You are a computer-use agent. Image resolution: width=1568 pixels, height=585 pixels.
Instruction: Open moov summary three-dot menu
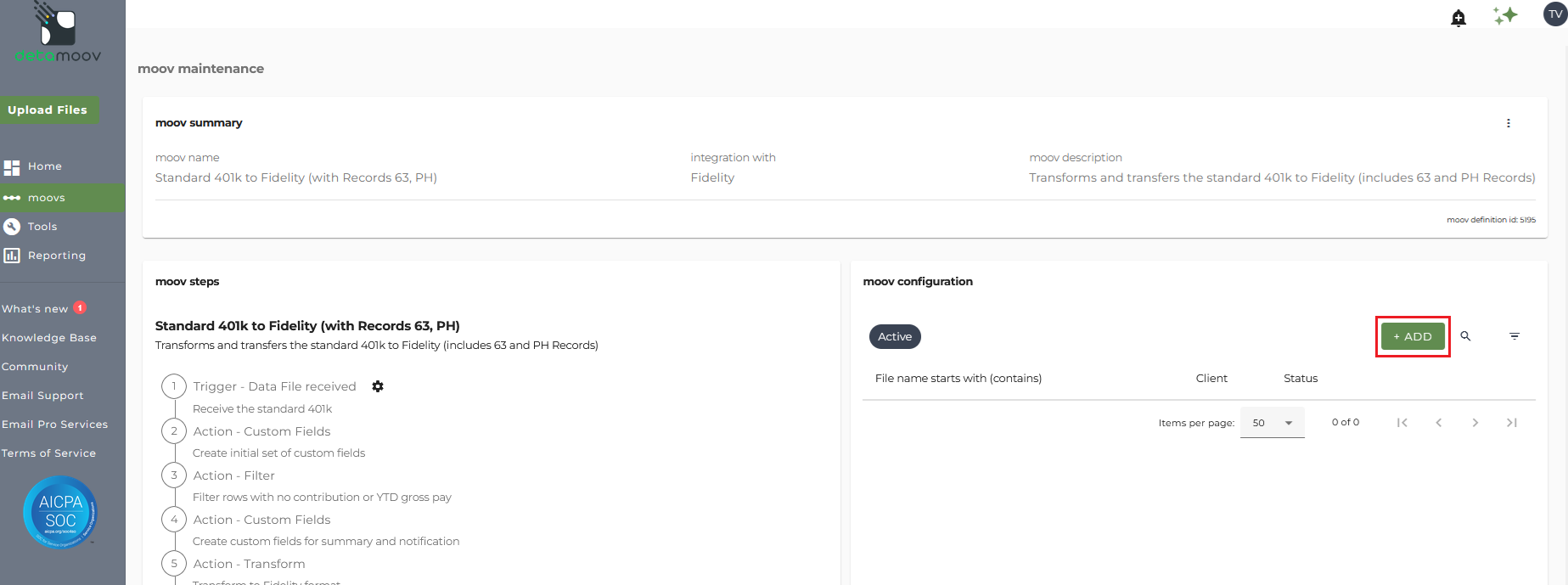coord(1509,123)
